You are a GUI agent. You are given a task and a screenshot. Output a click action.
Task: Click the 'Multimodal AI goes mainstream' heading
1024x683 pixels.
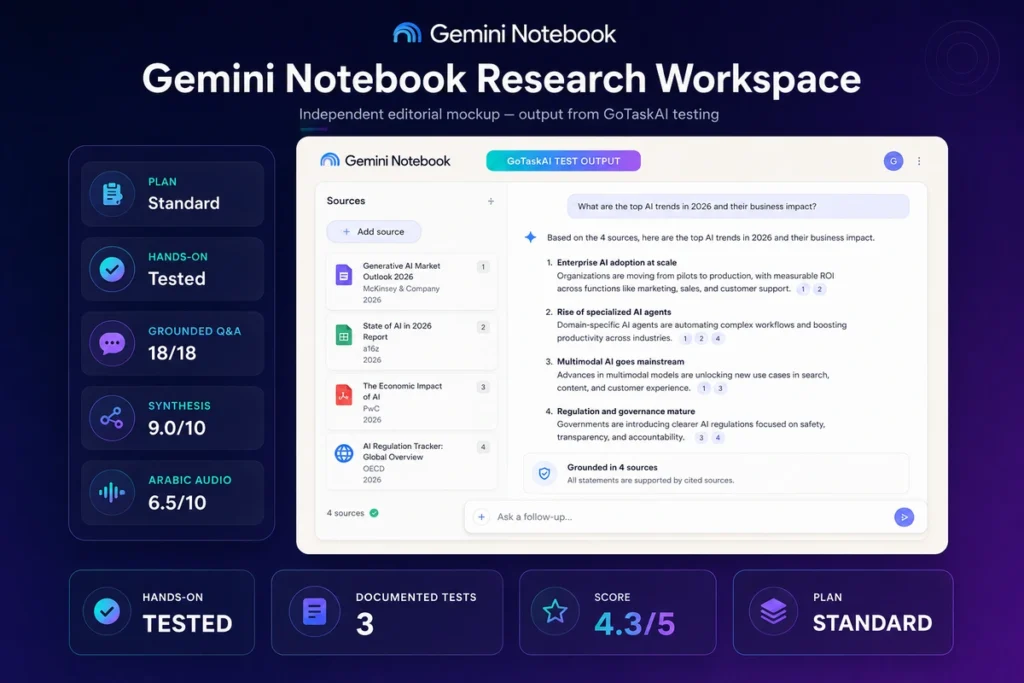620,362
